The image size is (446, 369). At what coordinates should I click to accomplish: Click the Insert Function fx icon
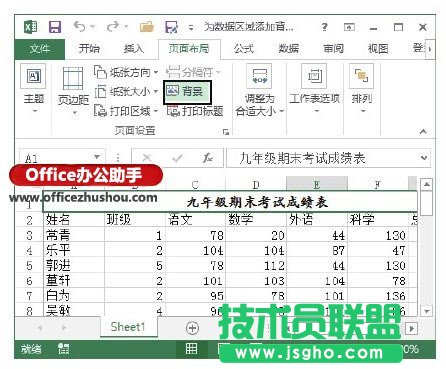point(208,157)
